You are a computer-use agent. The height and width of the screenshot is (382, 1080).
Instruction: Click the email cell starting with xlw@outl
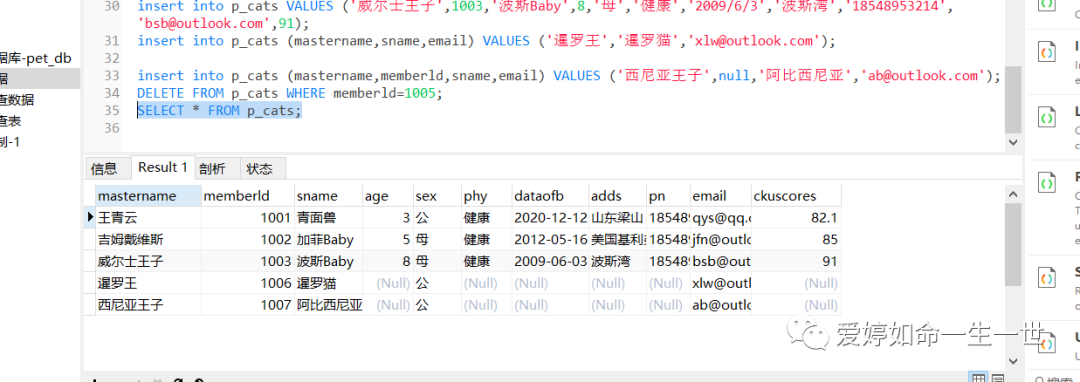click(x=720, y=283)
